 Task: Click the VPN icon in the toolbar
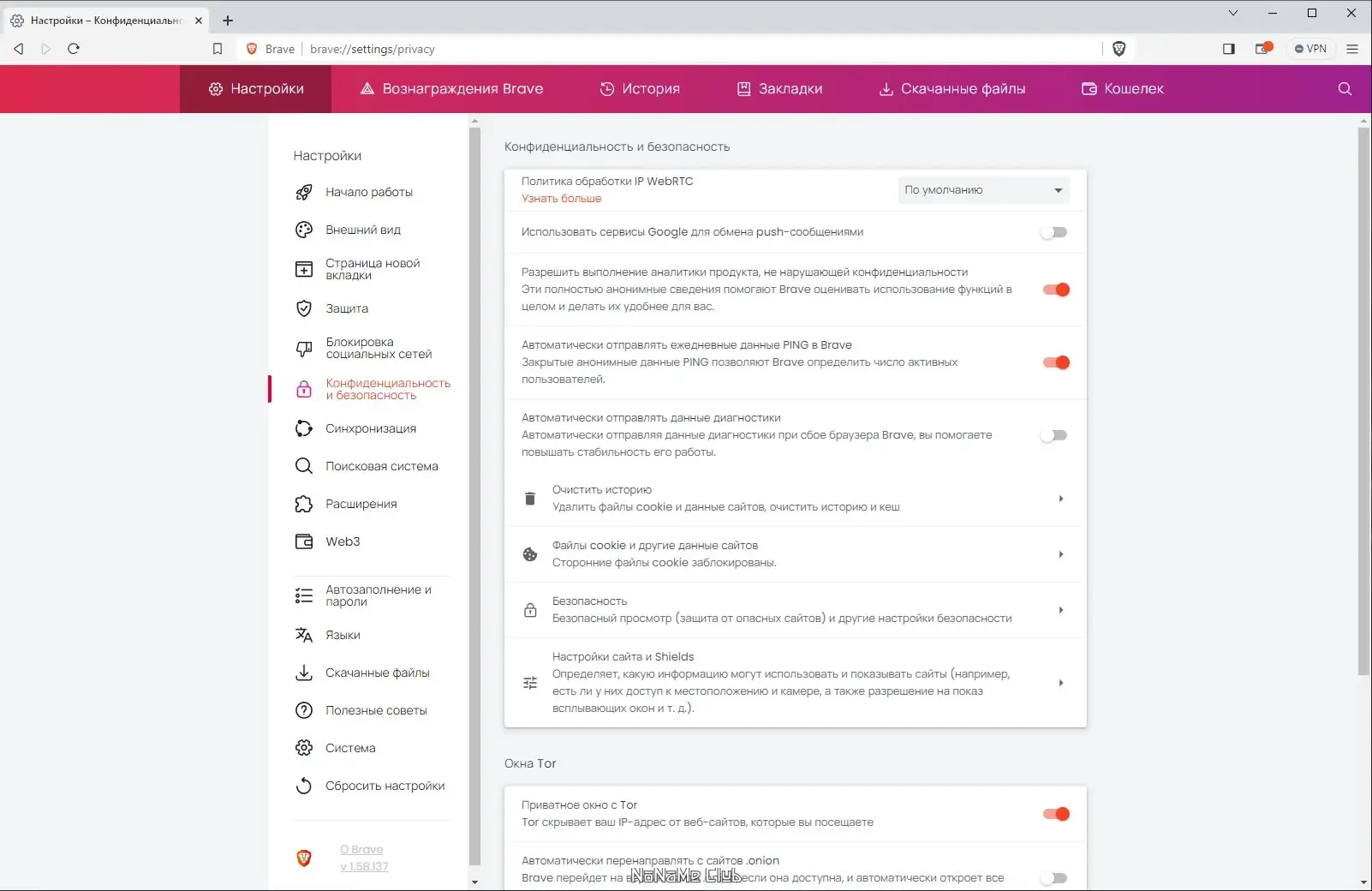(1310, 49)
